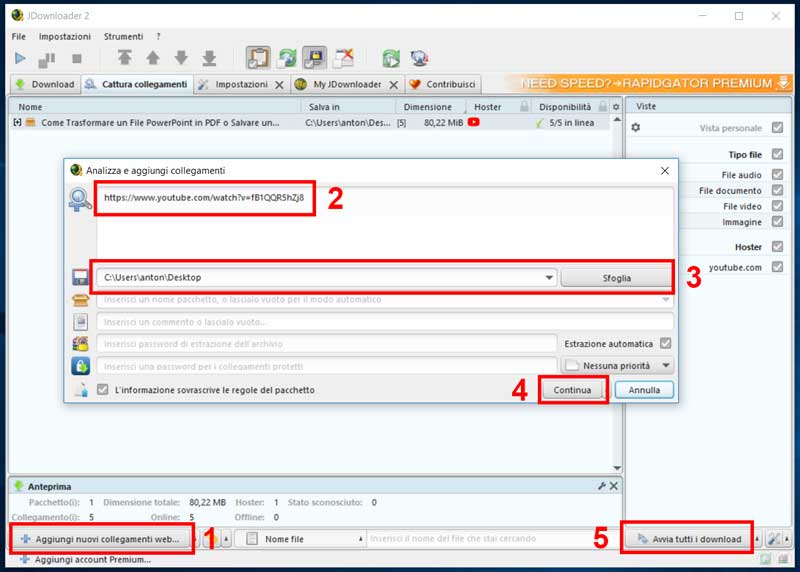800x572 pixels.
Task: Open the Nessuna priorità dropdown
Action: point(617,366)
